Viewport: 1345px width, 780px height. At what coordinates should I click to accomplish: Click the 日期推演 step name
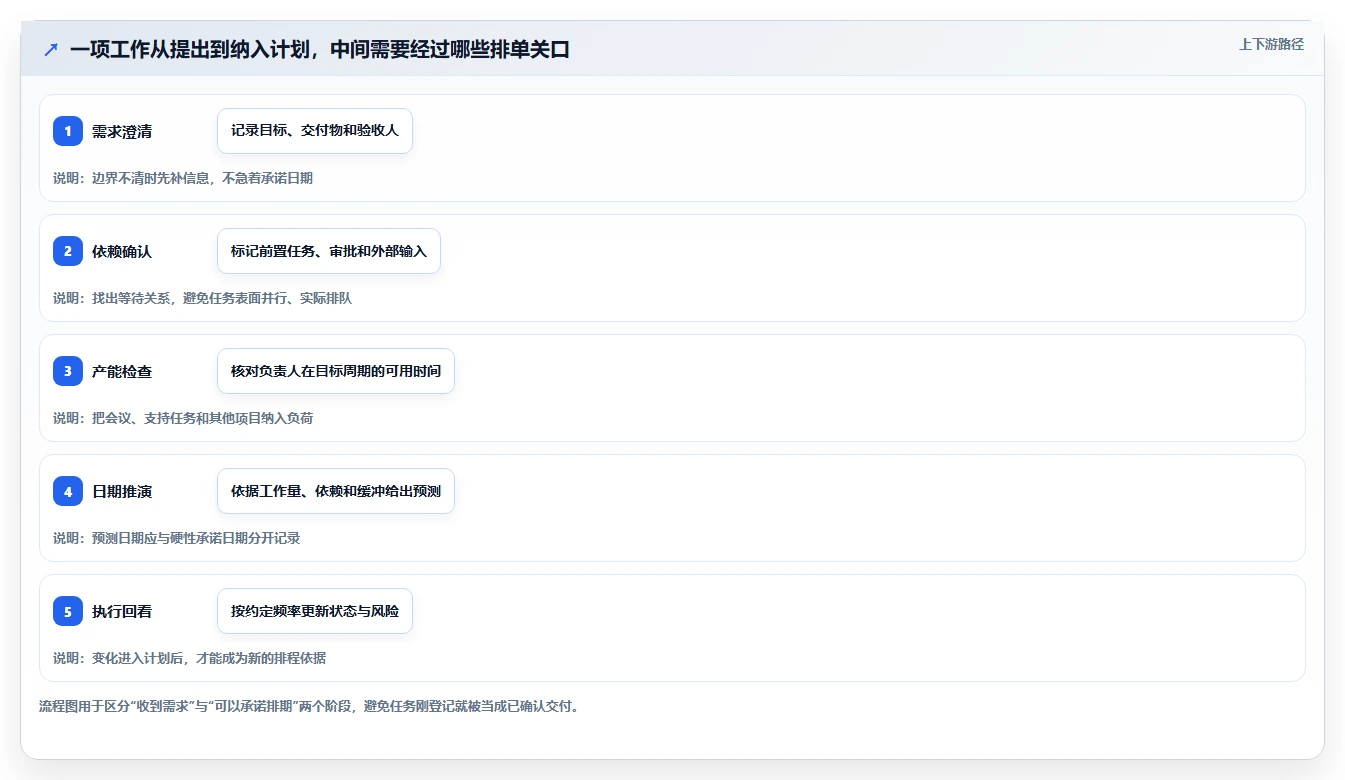(x=122, y=491)
